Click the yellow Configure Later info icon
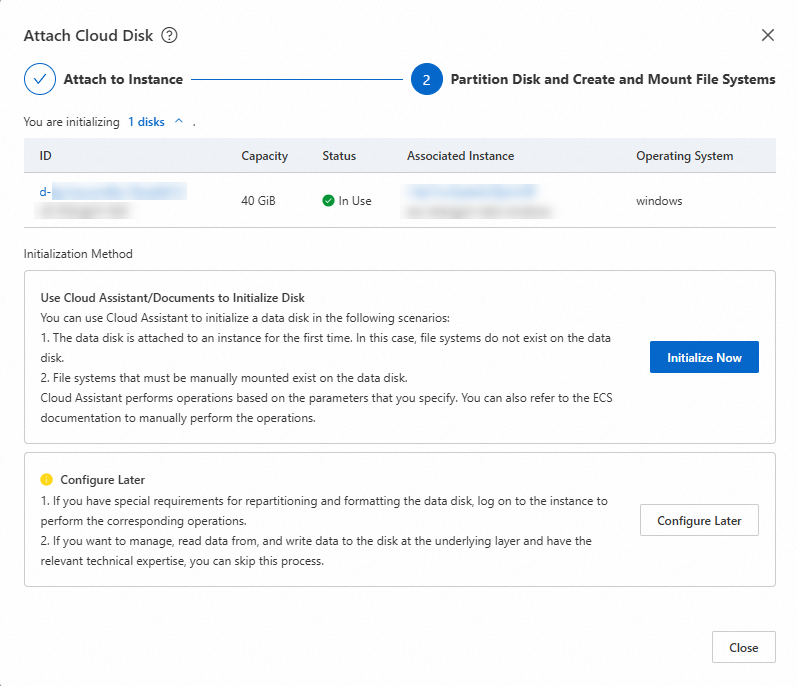The width and height of the screenshot is (797, 686). point(46,480)
